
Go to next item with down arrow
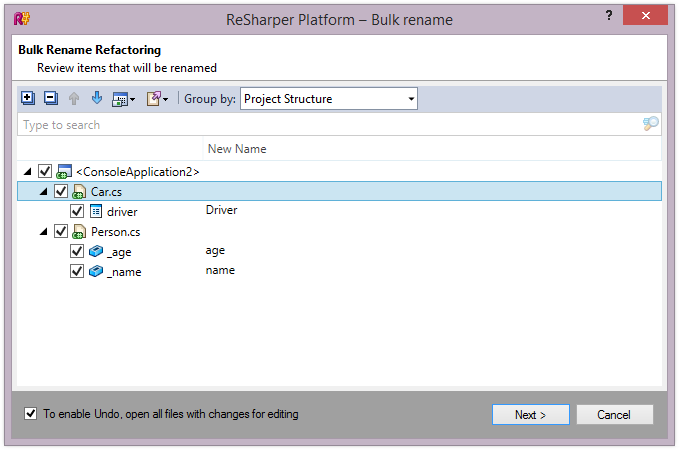(97, 98)
